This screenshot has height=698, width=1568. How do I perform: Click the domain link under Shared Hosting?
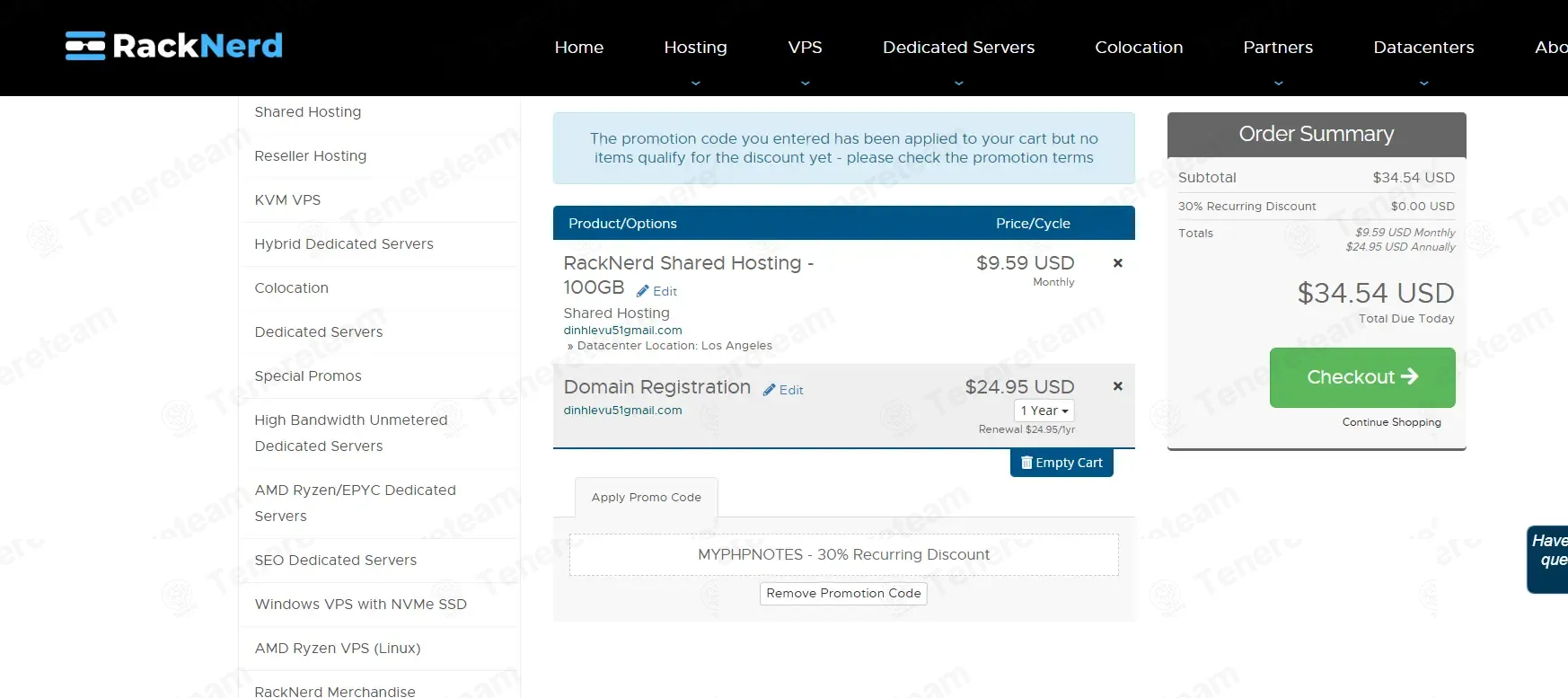(x=622, y=331)
